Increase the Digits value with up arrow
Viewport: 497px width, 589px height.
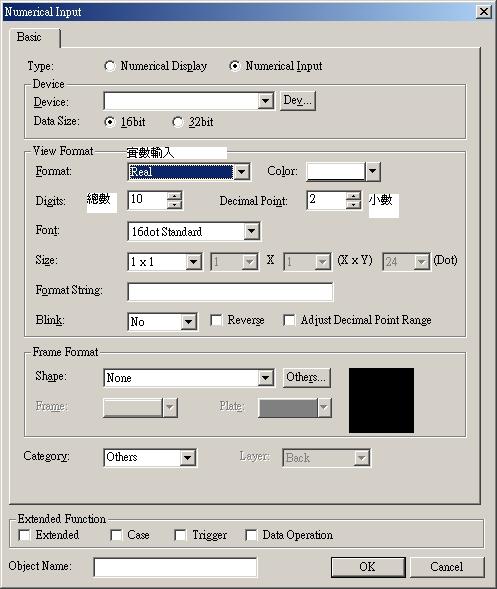[175, 196]
